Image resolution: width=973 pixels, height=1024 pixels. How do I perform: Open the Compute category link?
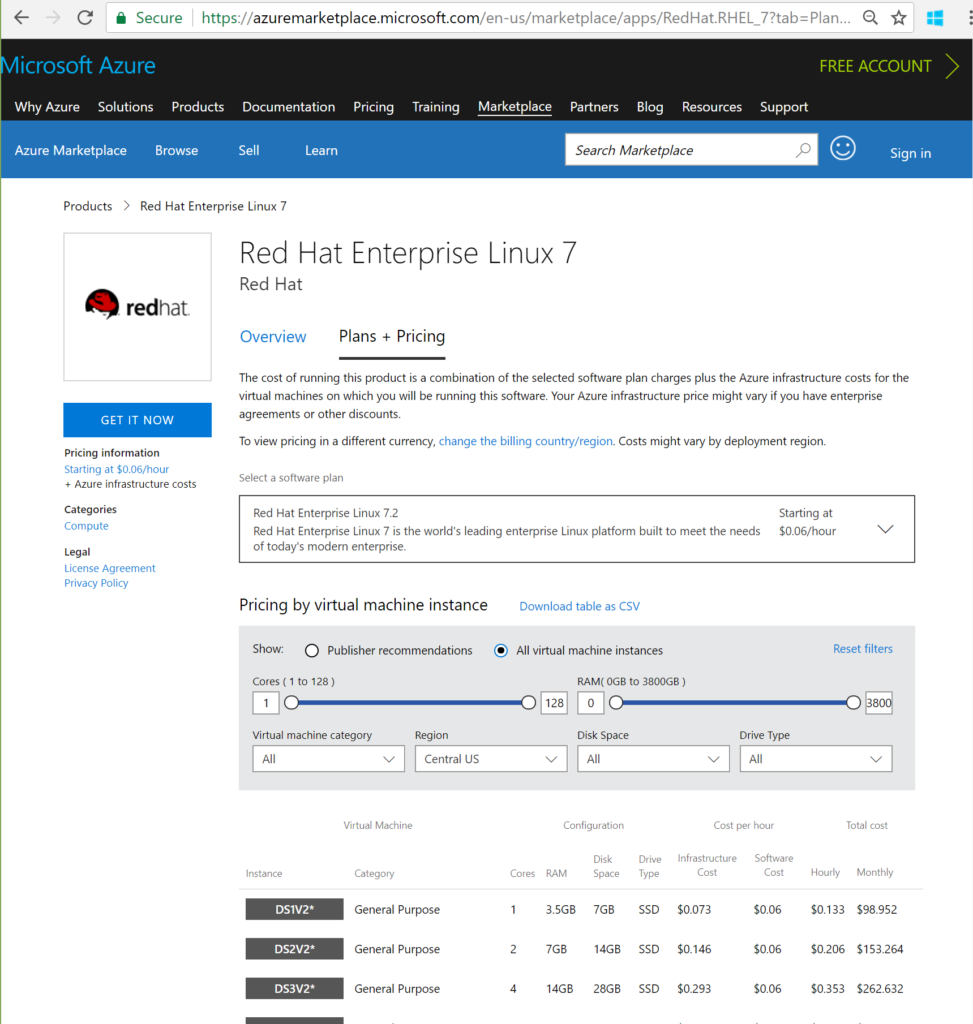coord(86,526)
